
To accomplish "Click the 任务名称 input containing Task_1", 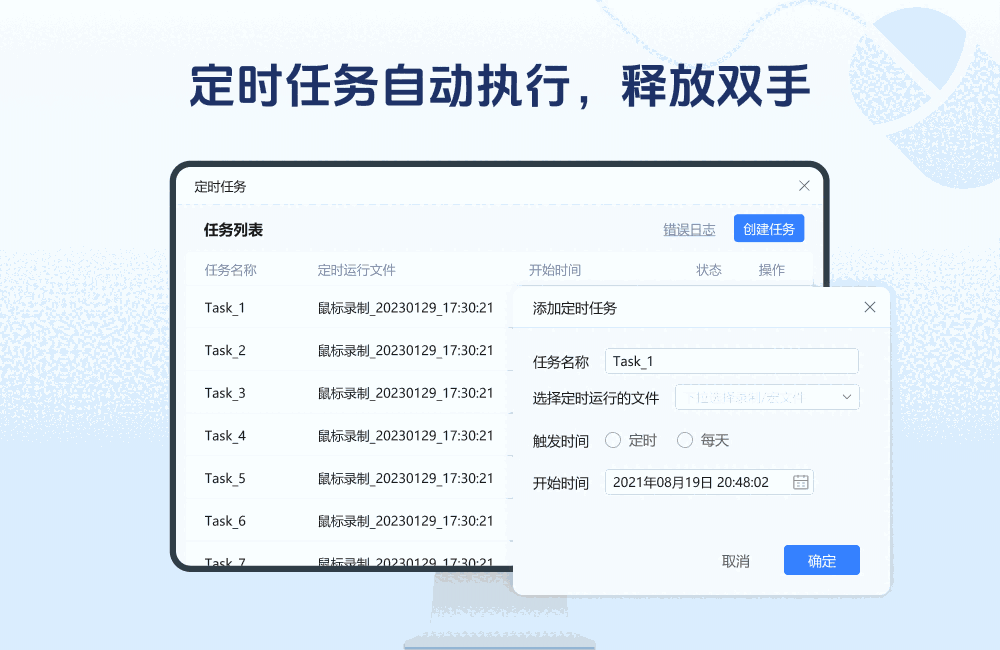I will click(731, 360).
